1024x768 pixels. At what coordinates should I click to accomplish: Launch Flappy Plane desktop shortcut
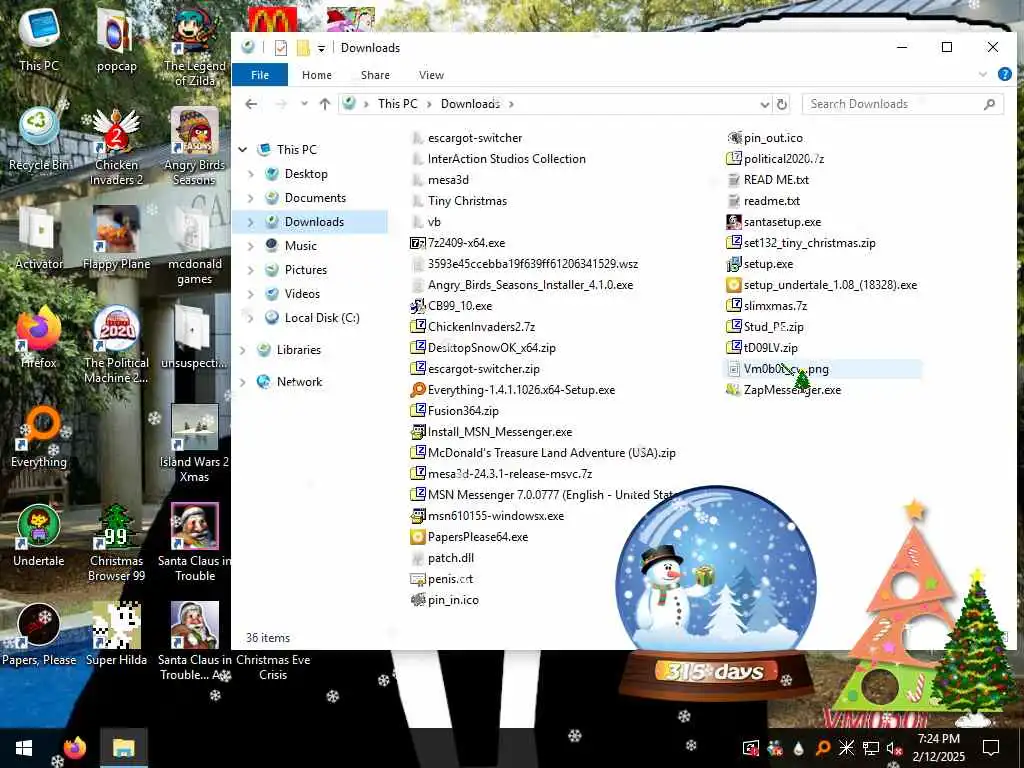(116, 238)
